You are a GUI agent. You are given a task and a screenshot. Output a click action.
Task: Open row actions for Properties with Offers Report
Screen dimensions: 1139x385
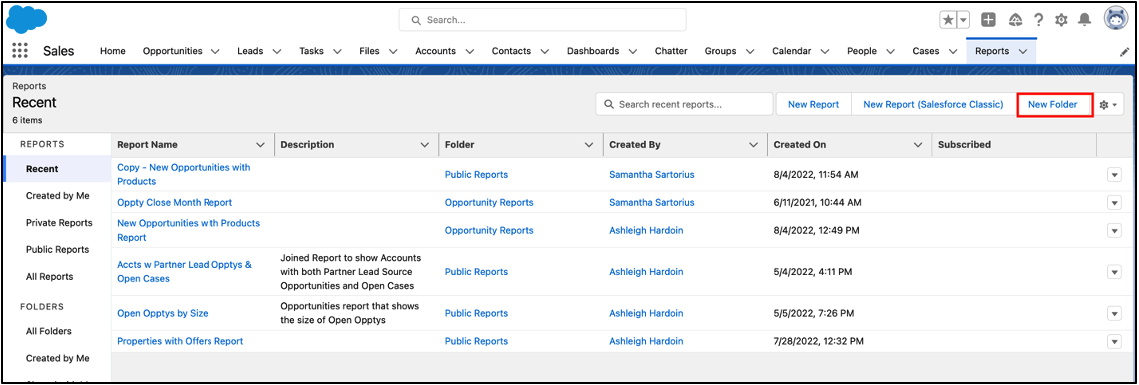pos(1114,341)
